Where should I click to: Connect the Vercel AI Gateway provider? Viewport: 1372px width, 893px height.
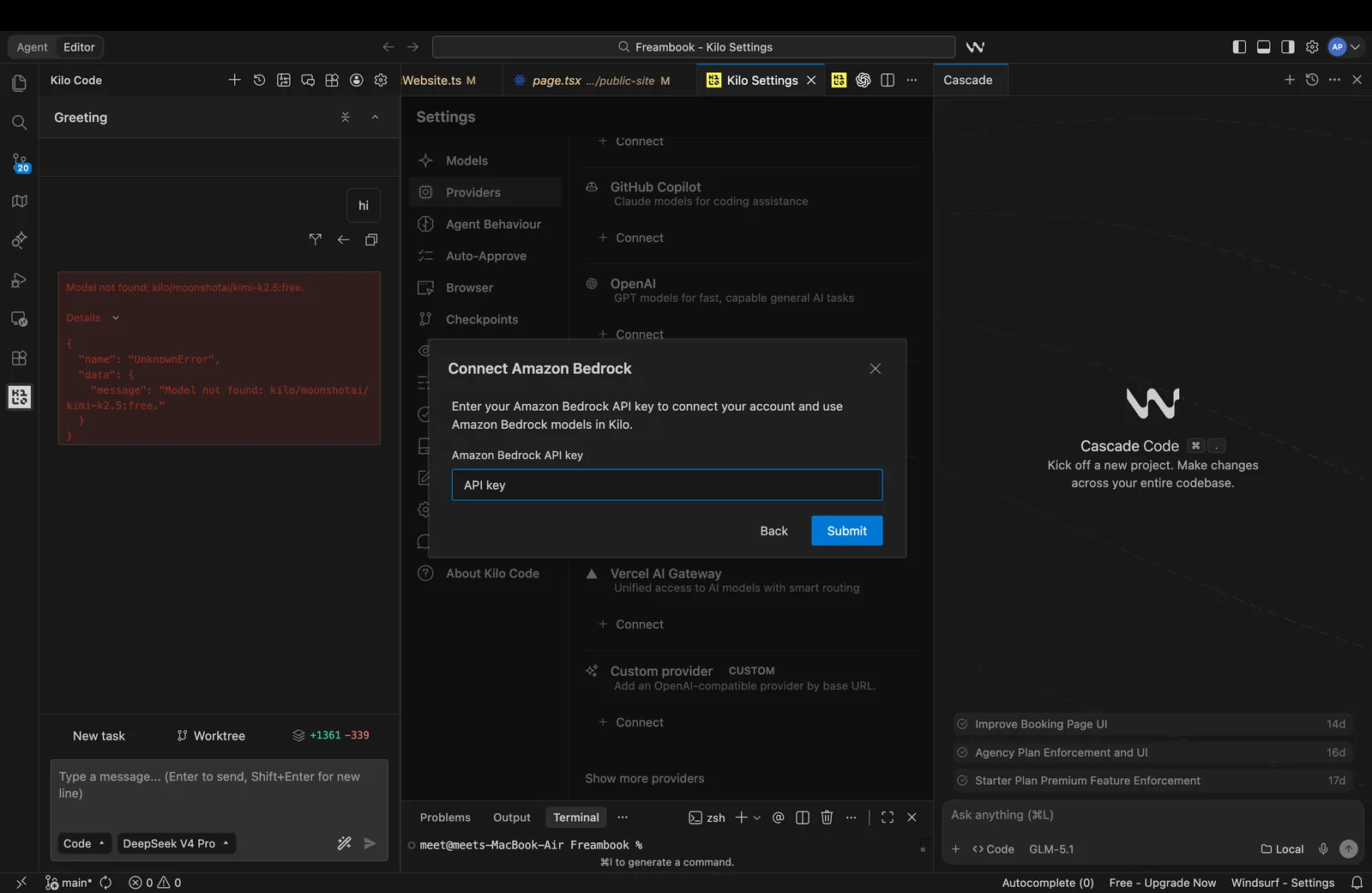tap(631, 624)
